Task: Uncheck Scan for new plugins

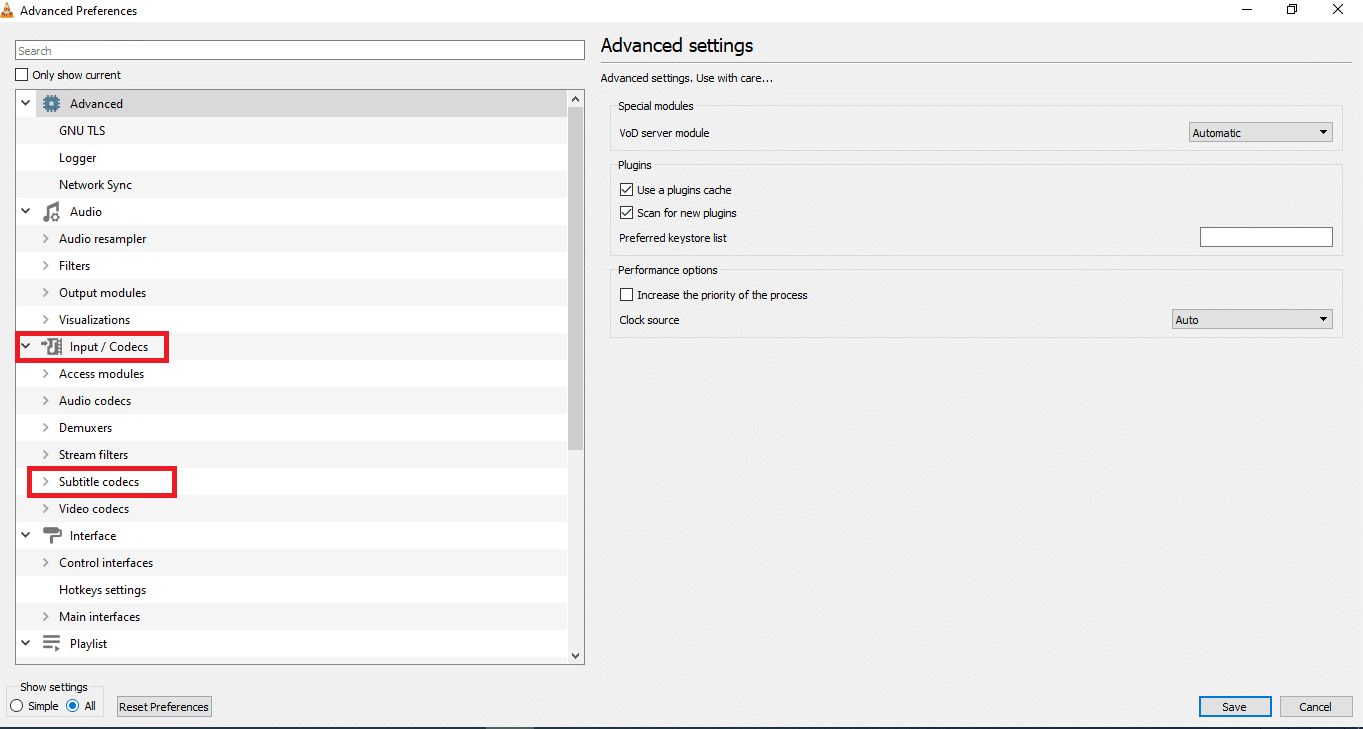Action: point(626,213)
